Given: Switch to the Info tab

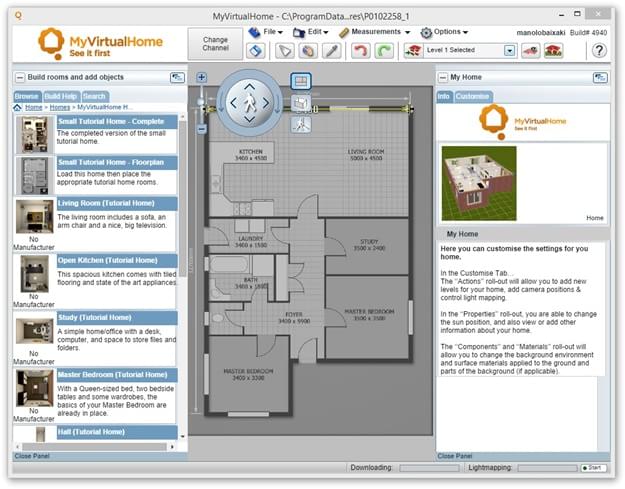Looking at the screenshot, I should (x=444, y=96).
